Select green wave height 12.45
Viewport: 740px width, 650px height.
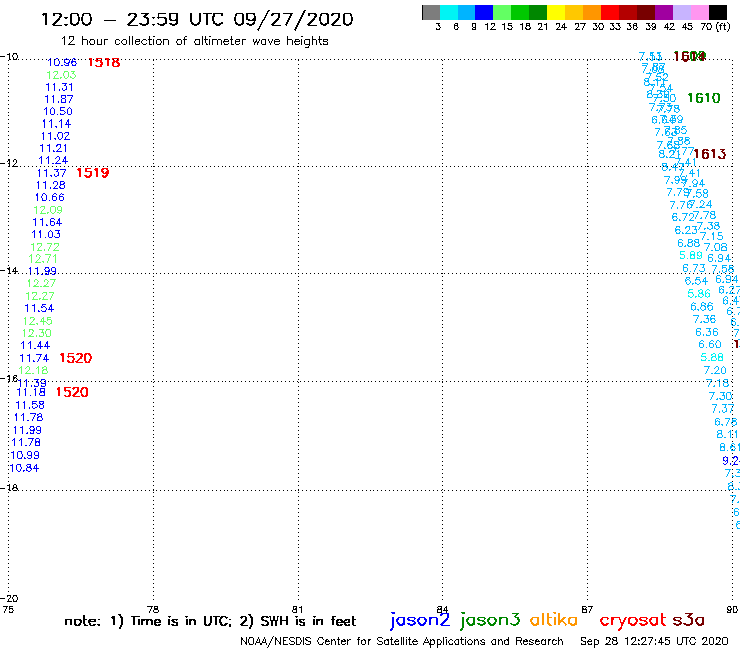point(38,321)
